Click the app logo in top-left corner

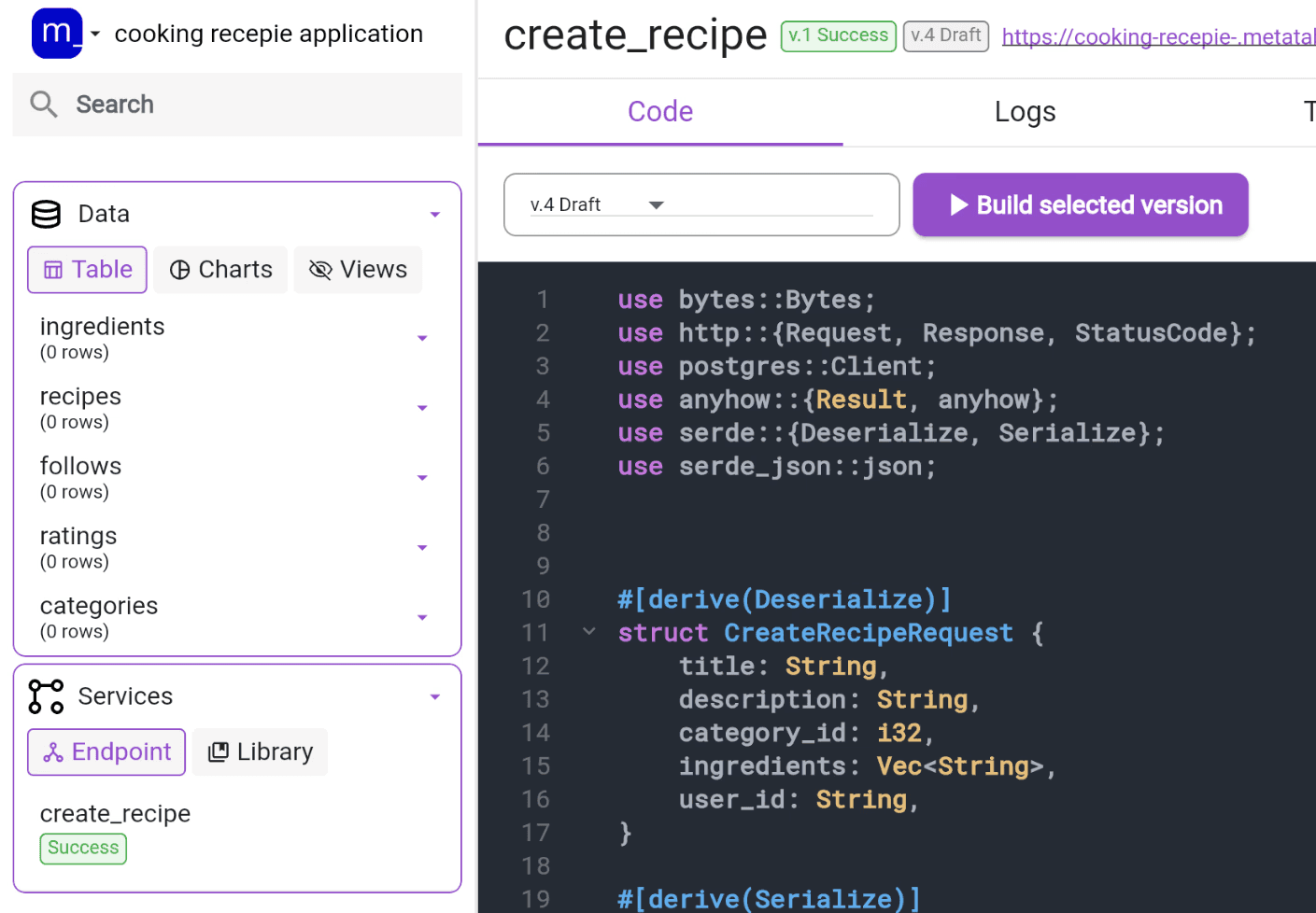(57, 34)
